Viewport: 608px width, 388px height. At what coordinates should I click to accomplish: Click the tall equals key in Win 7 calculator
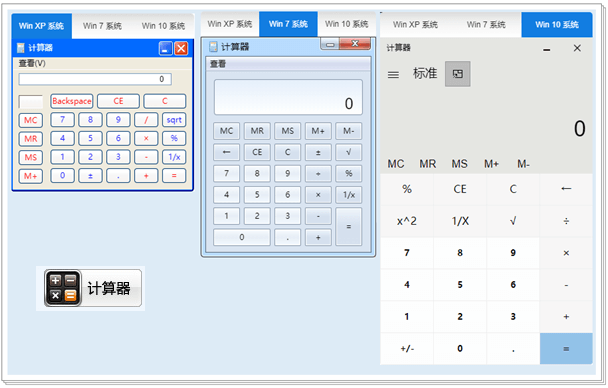coord(349,226)
